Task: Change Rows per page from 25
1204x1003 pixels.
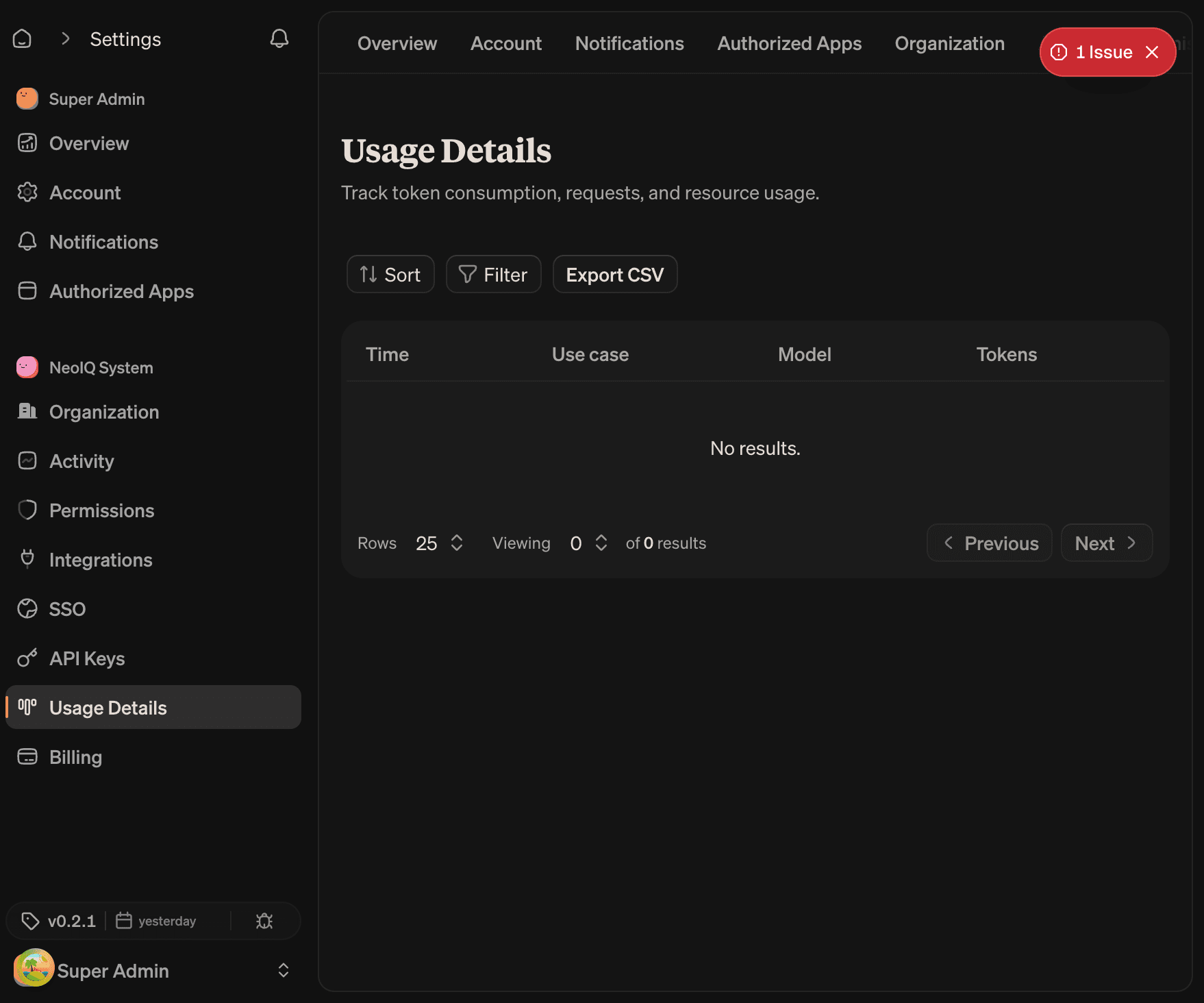Action: coord(440,543)
